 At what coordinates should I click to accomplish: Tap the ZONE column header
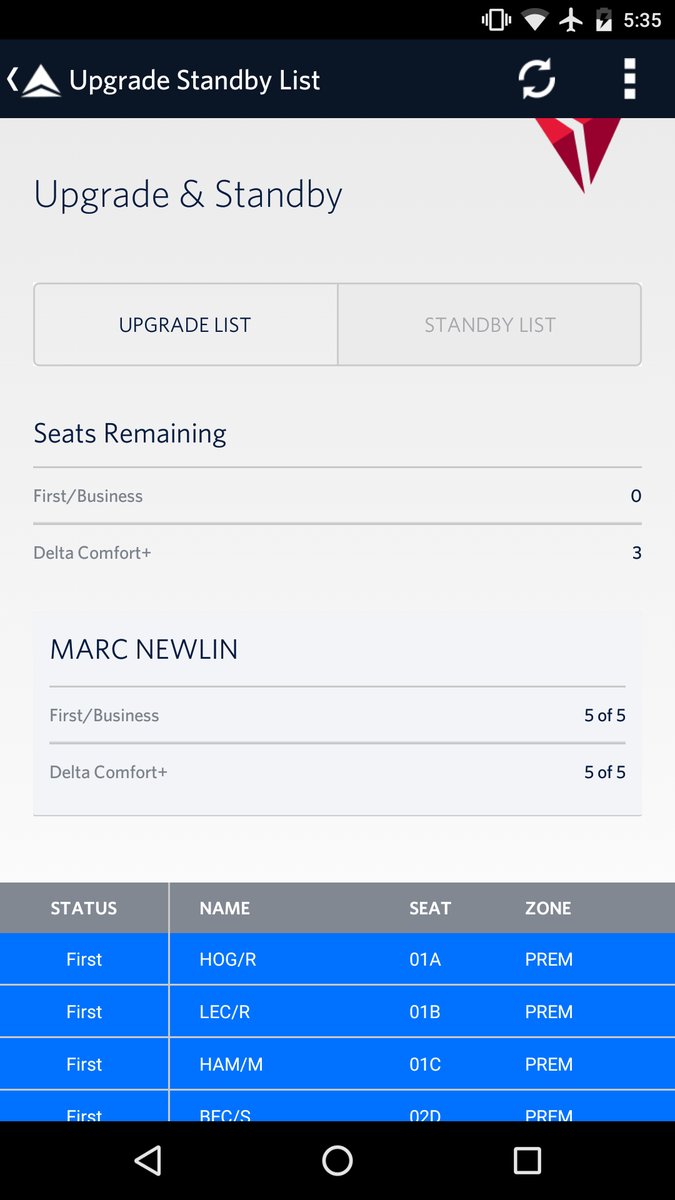click(548, 908)
